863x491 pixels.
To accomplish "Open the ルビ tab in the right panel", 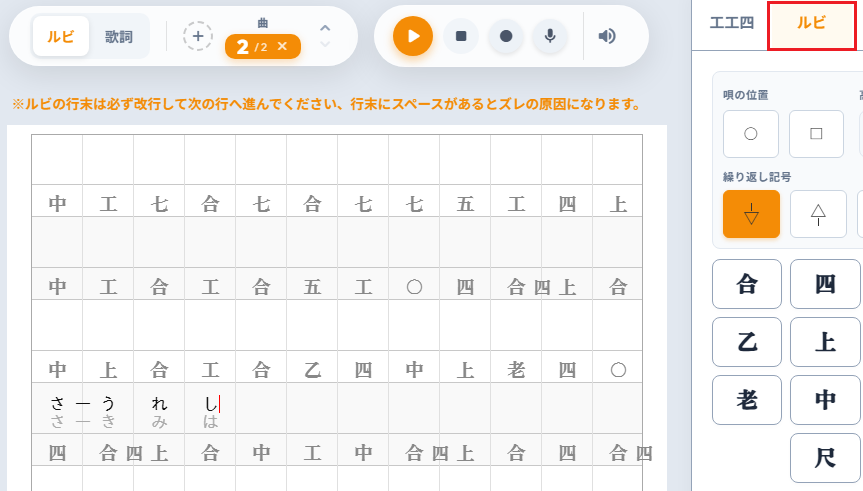I will tap(811, 24).
